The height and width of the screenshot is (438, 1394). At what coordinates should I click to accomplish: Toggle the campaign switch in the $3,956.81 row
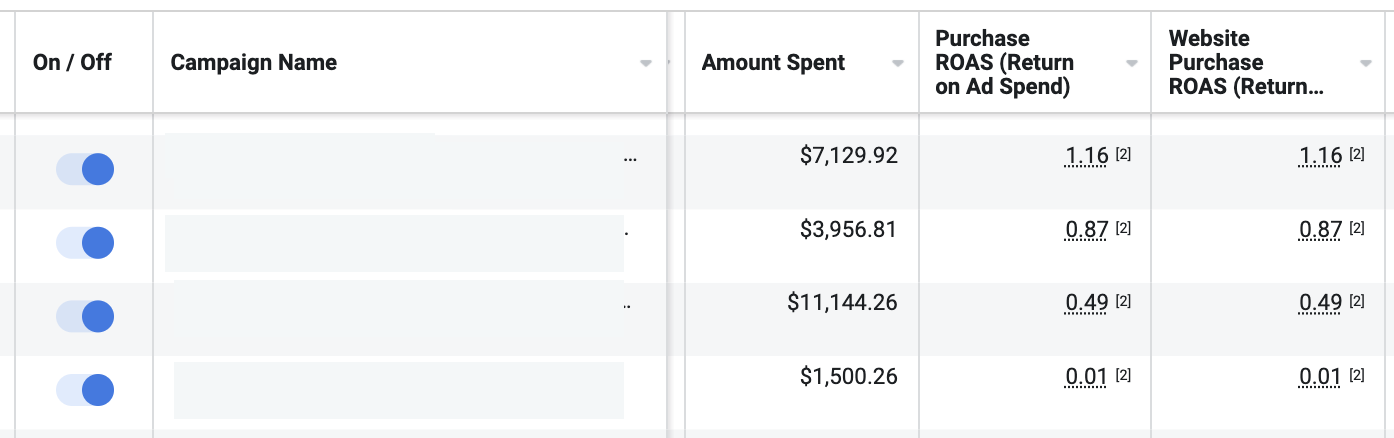85,242
